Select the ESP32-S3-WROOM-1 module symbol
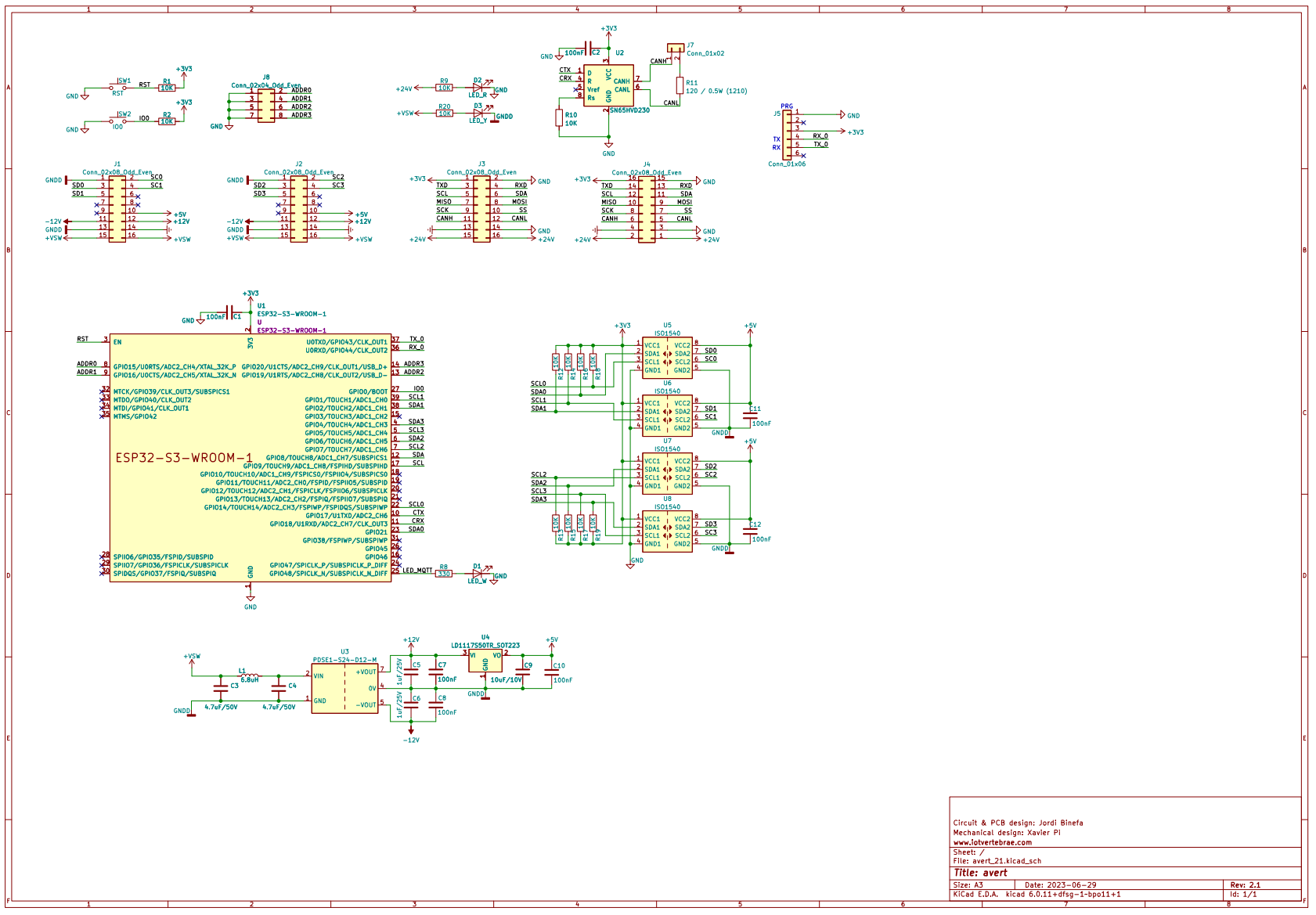The height and width of the screenshot is (915, 1316). (251, 457)
